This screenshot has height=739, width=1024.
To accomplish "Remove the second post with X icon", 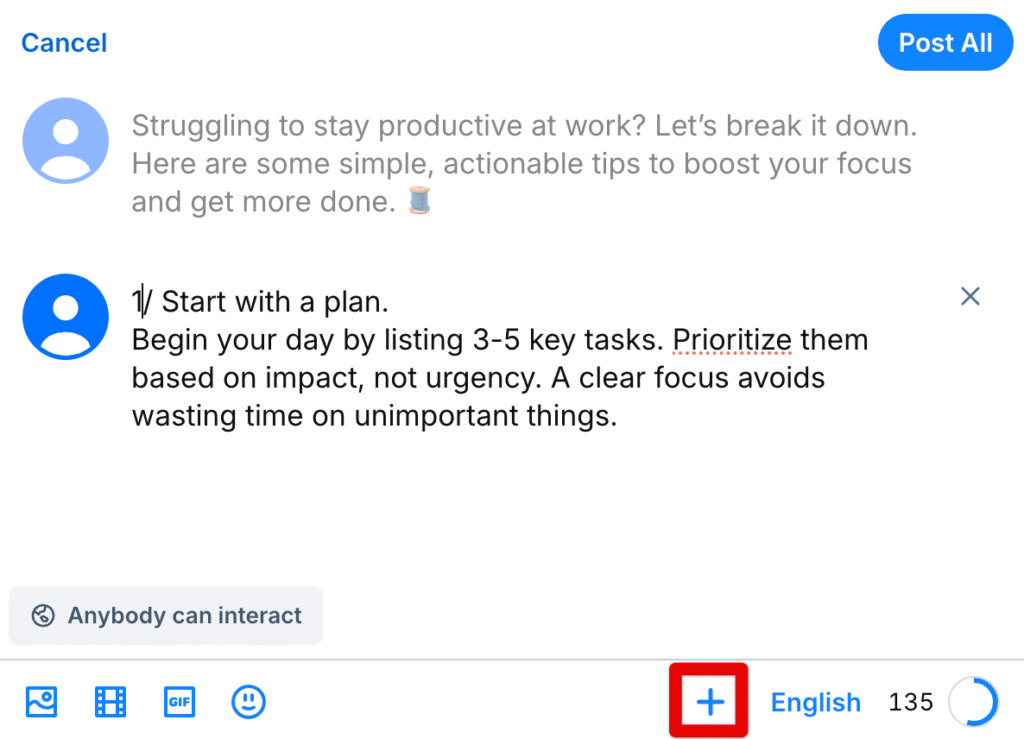I will coord(970,296).
